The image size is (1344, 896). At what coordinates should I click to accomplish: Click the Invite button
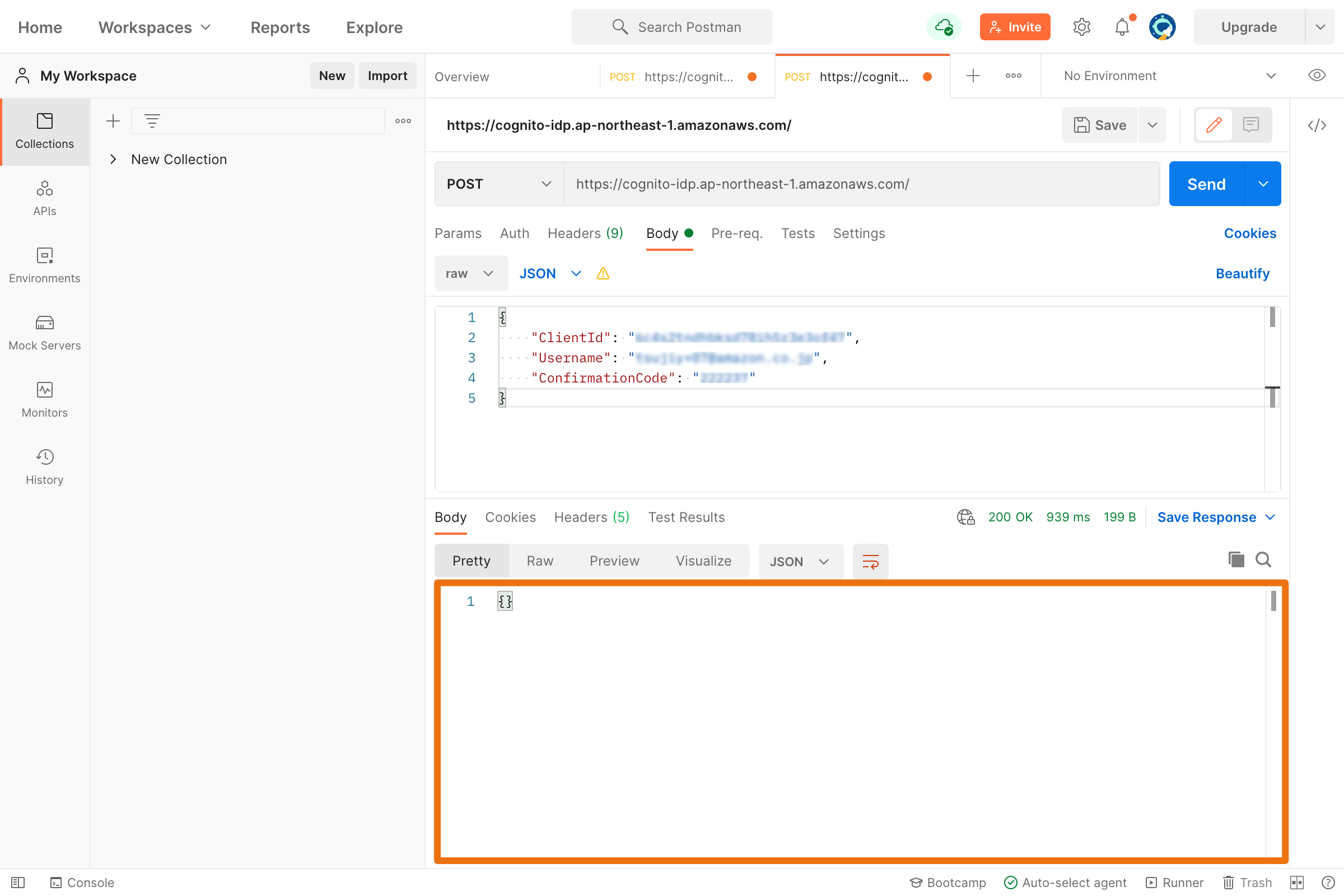1015,27
